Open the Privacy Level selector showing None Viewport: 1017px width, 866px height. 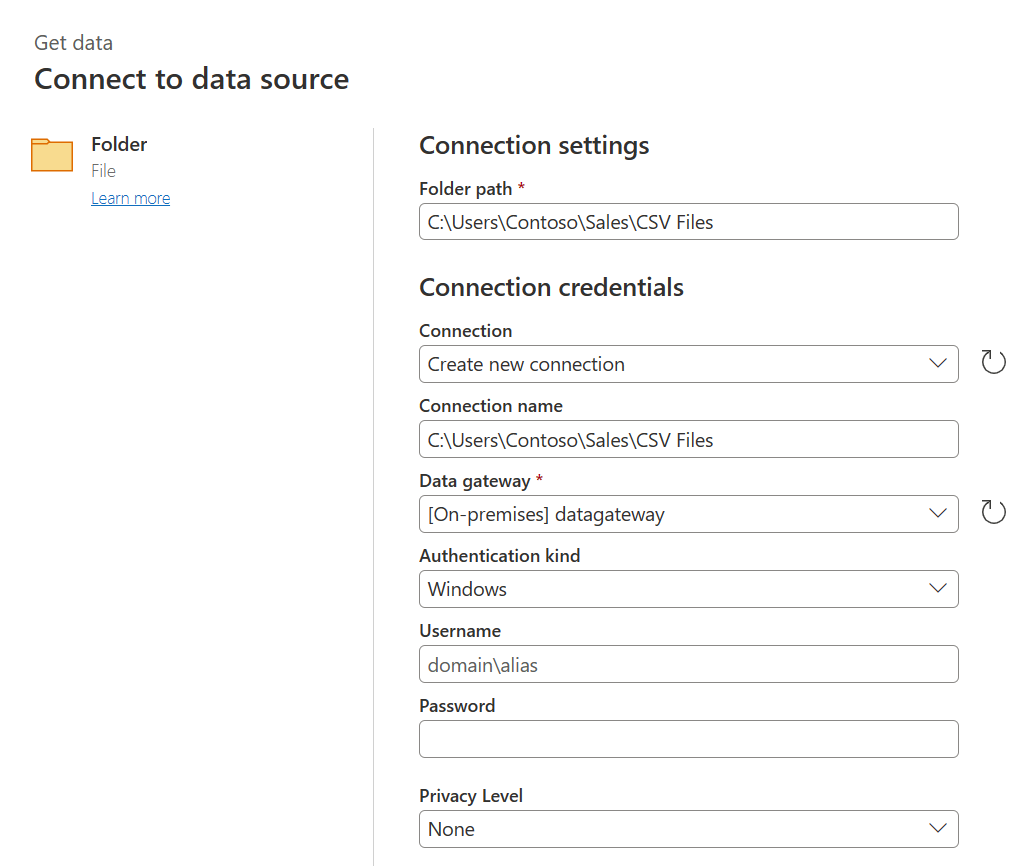pyautogui.click(x=688, y=829)
